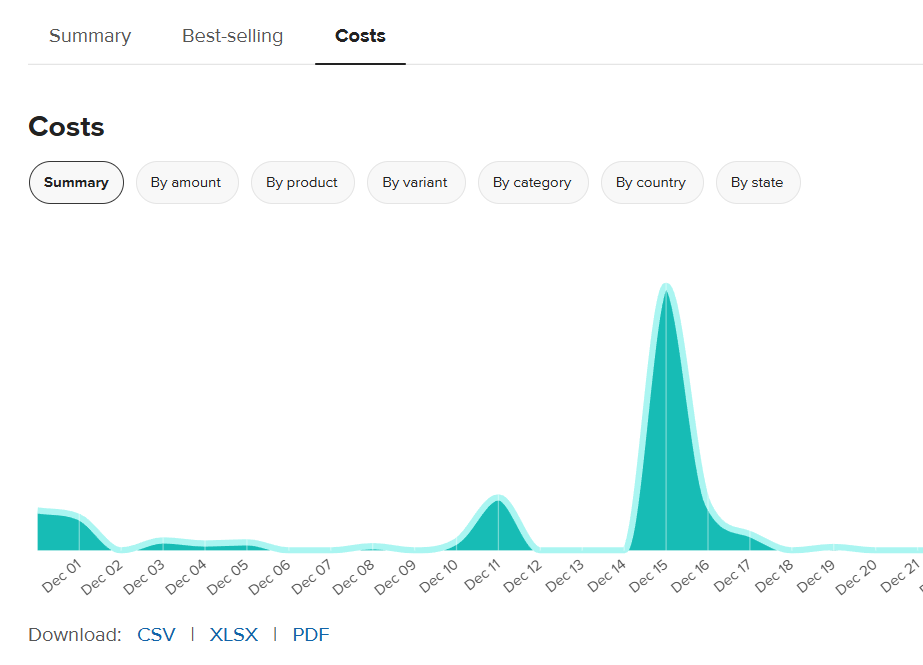Image resolution: width=923 pixels, height=665 pixels.
Task: Select the Costs tab
Action: click(360, 35)
